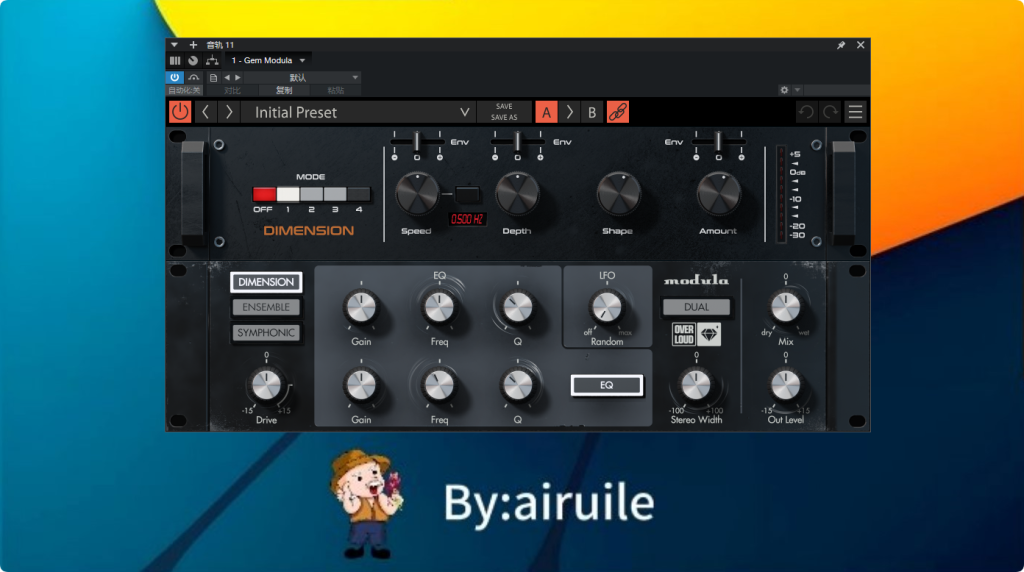Screen dimensions: 1024x572
Task: Open the host window triangle menu
Action: 174,45
